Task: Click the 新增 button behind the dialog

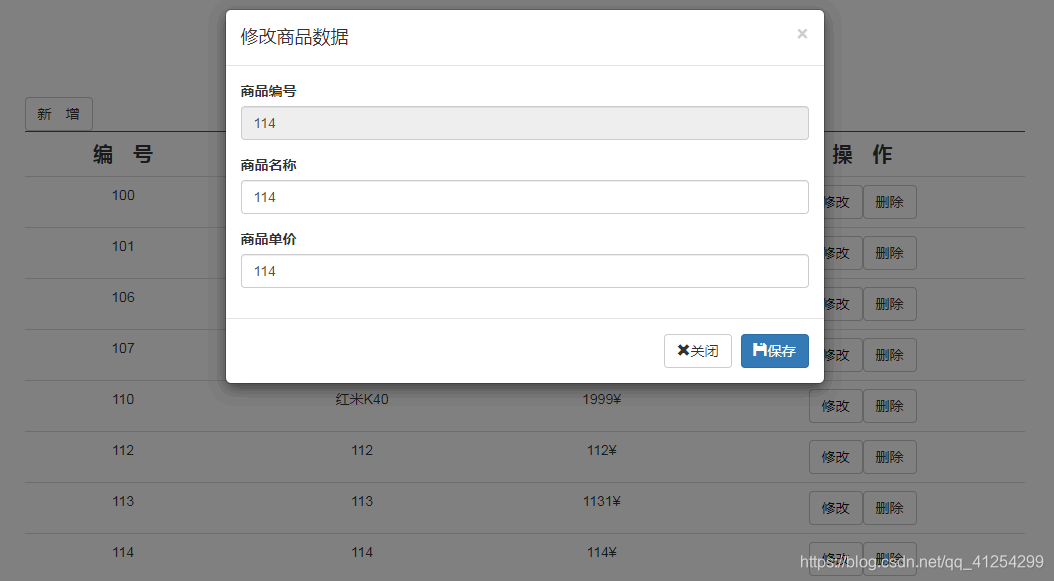Action: click(59, 114)
